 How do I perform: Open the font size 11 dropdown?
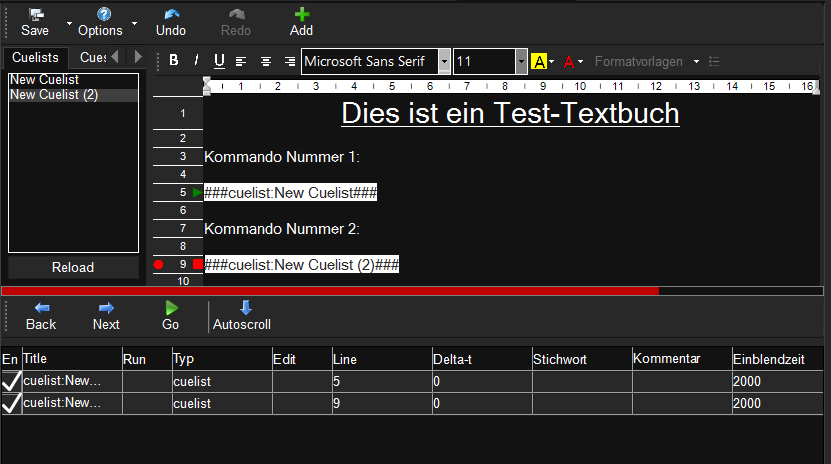tap(521, 62)
